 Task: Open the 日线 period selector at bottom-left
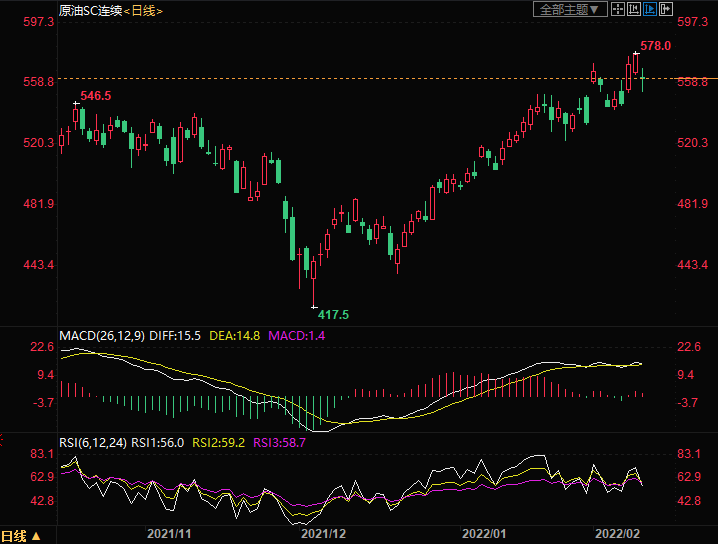click(x=21, y=535)
